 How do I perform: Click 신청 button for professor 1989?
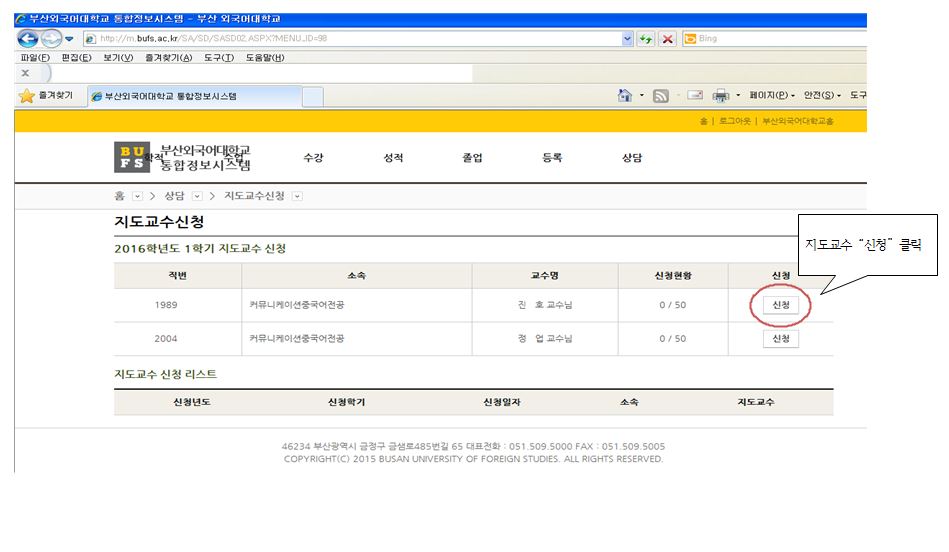781,306
